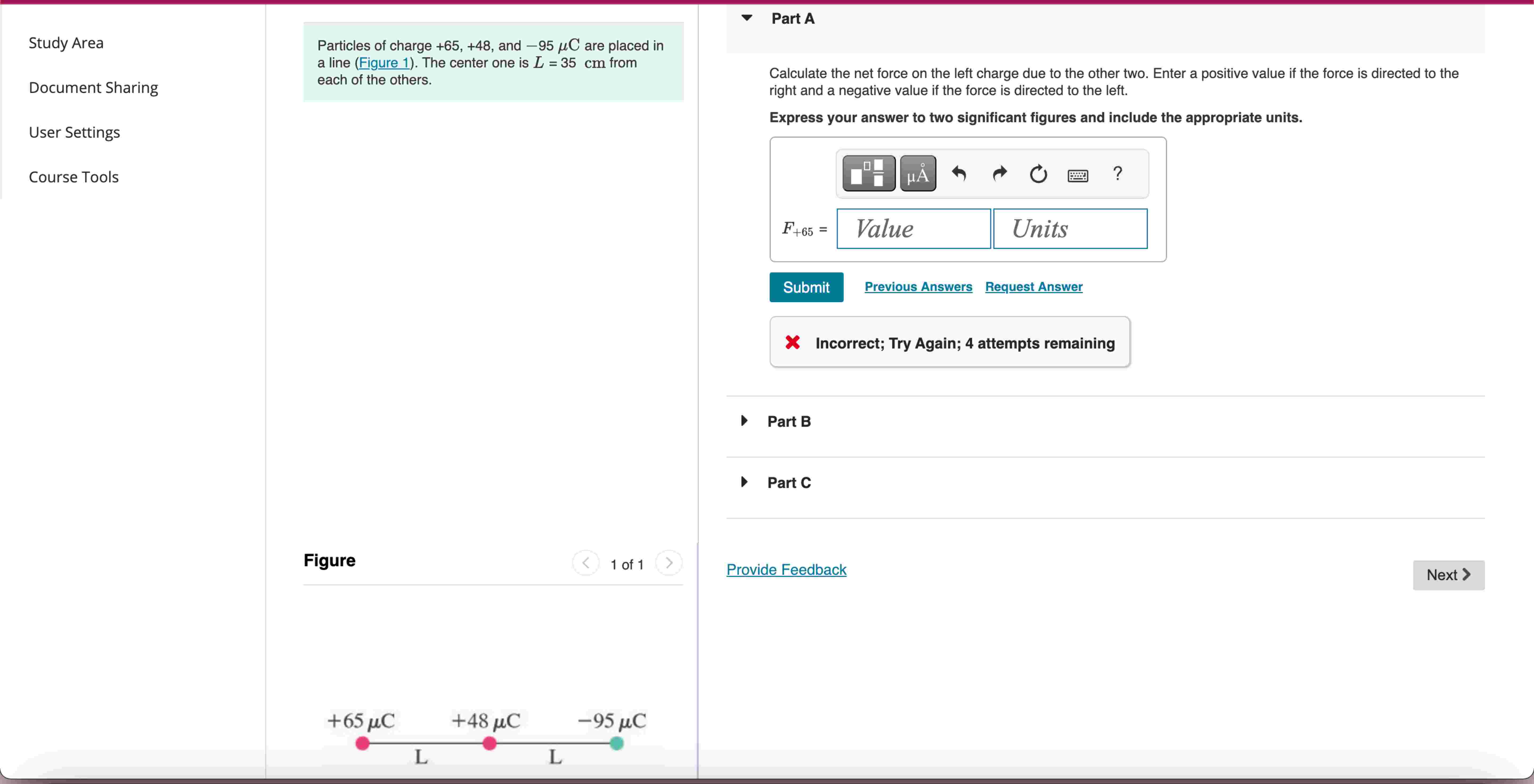The image size is (1534, 784).
Task: Open the Course Tools section
Action: (73, 177)
